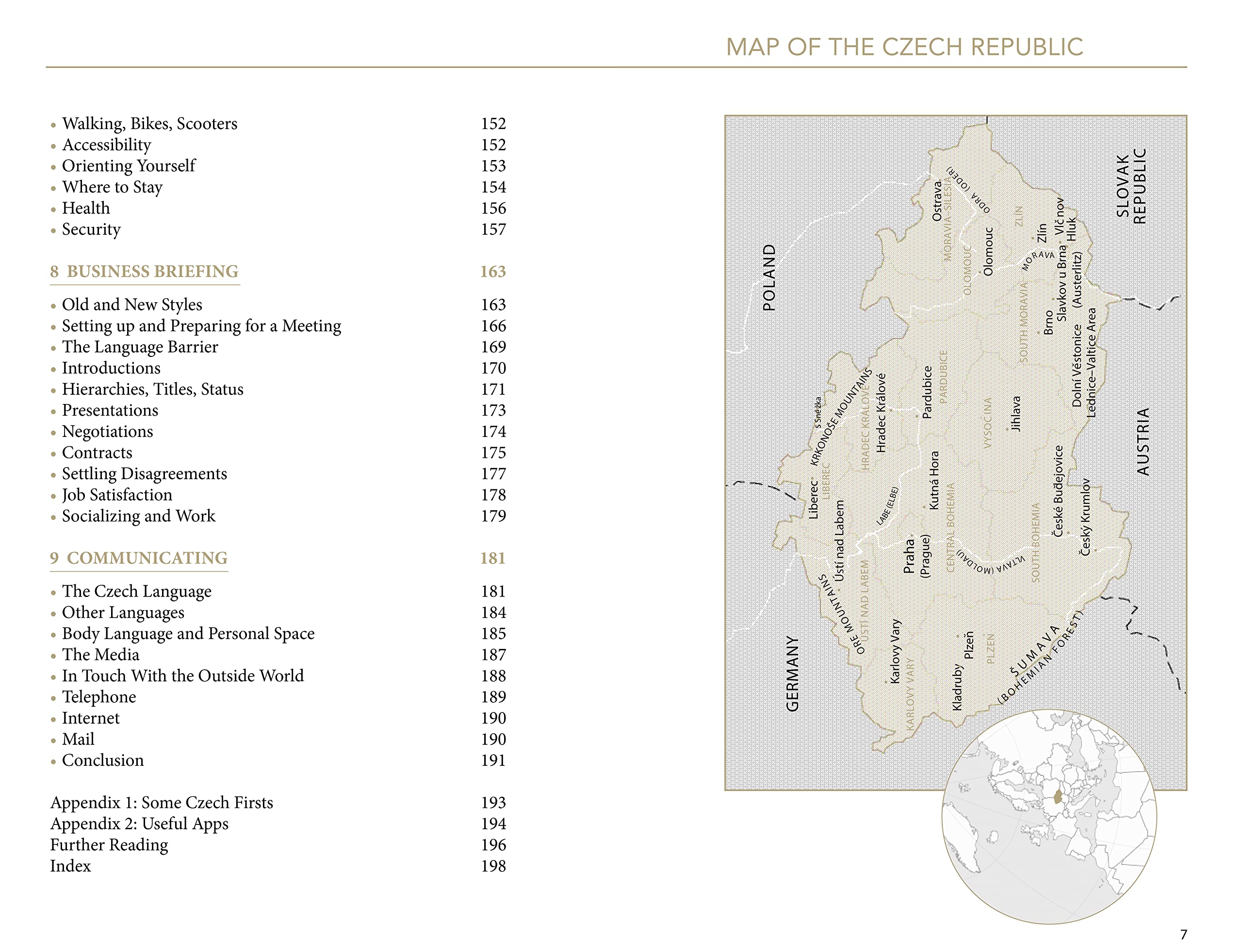
Task: Select the GERMANY label on the map
Action: 792,674
